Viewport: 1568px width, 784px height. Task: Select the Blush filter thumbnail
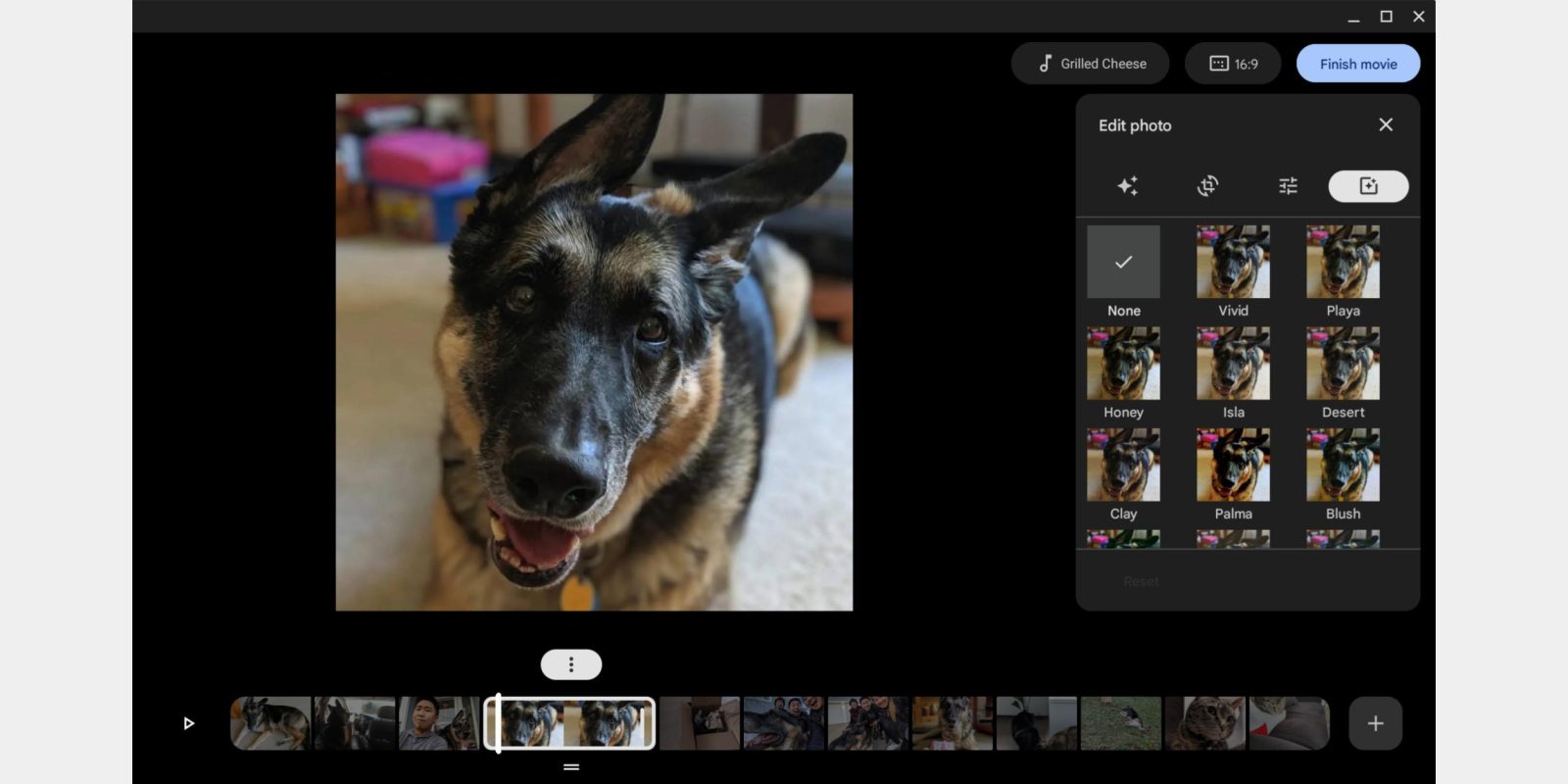[x=1343, y=465]
